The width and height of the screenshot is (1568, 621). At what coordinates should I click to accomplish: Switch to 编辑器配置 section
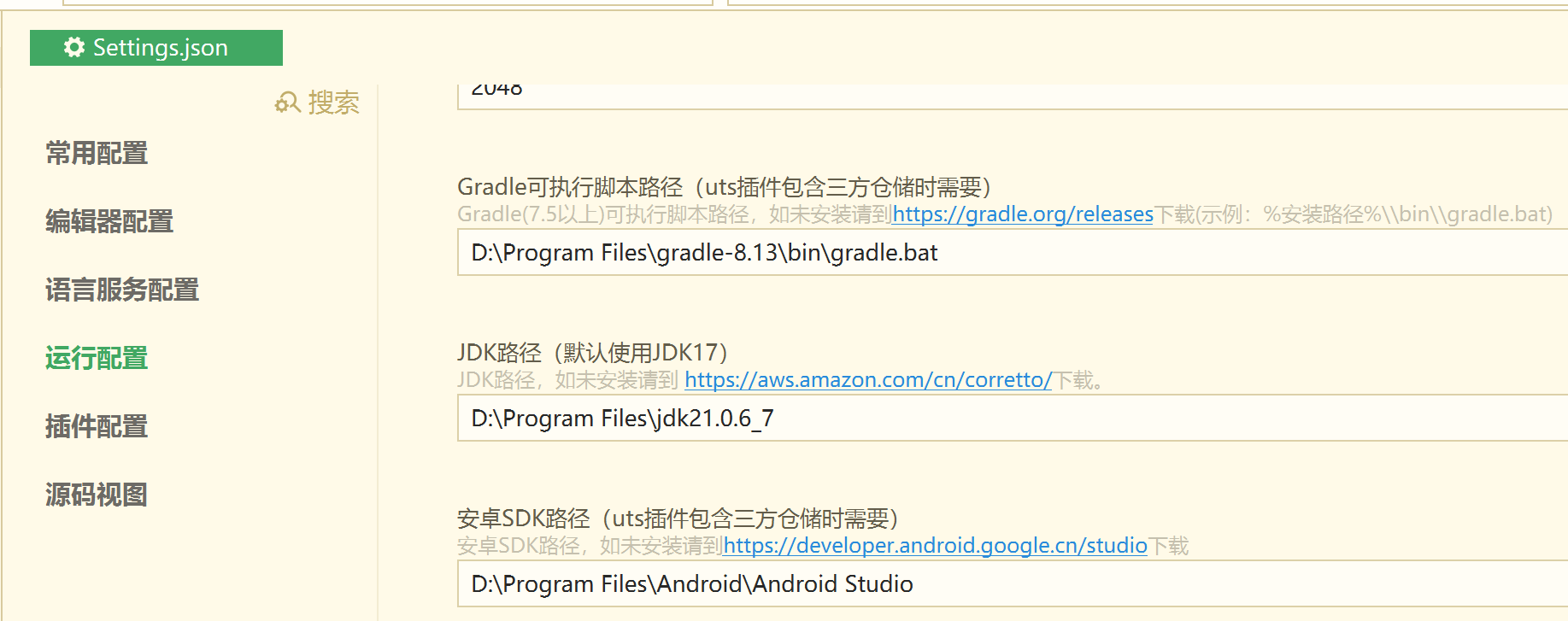pyautogui.click(x=109, y=222)
